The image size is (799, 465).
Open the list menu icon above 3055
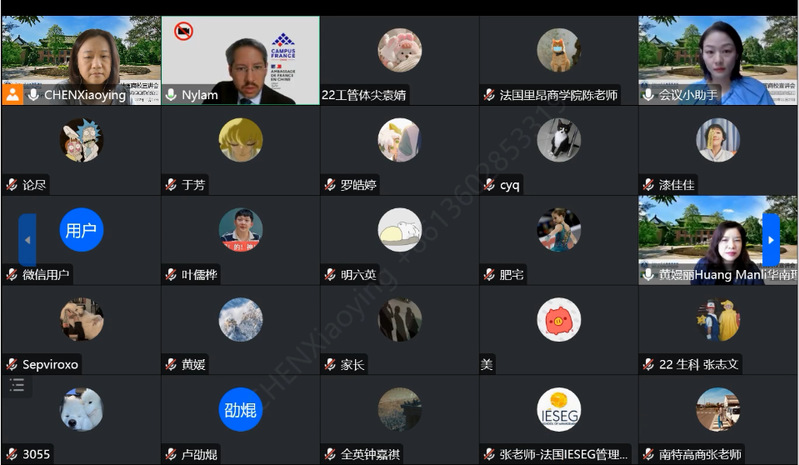(x=17, y=385)
